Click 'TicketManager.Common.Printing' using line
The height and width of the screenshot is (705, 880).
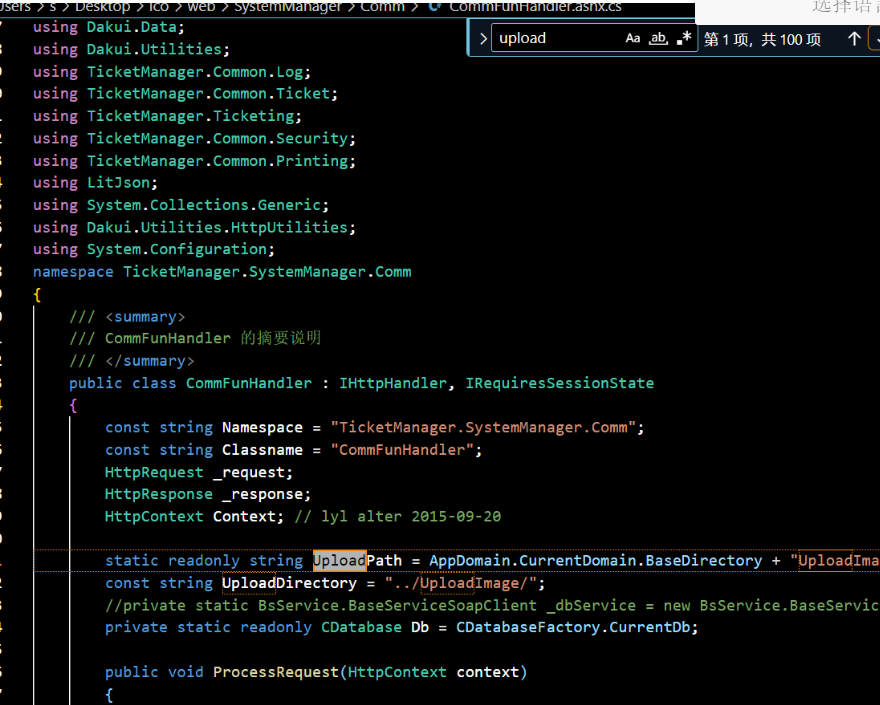pos(217,161)
